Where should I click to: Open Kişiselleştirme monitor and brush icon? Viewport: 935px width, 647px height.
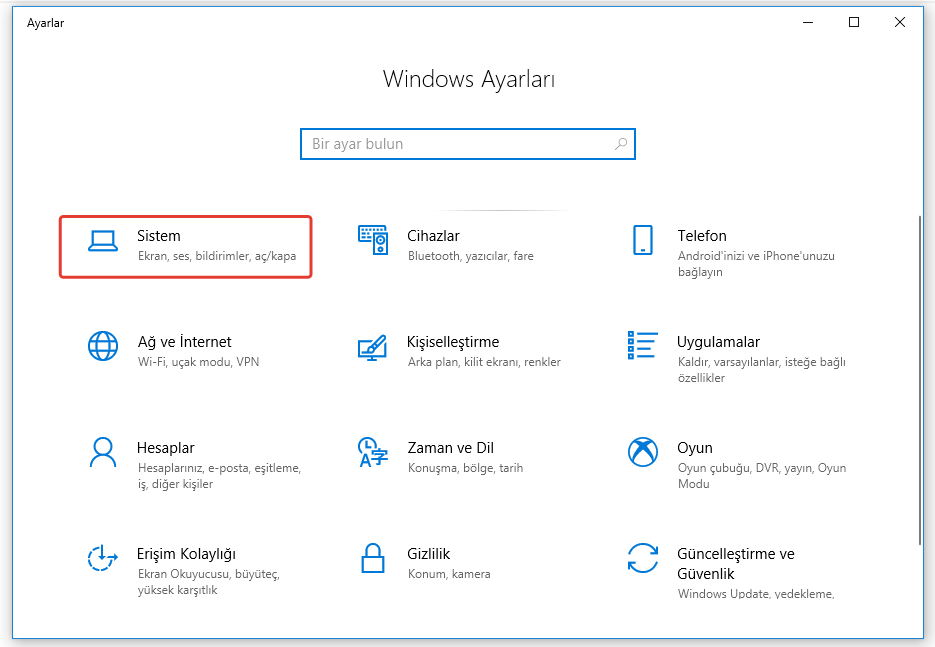[373, 346]
